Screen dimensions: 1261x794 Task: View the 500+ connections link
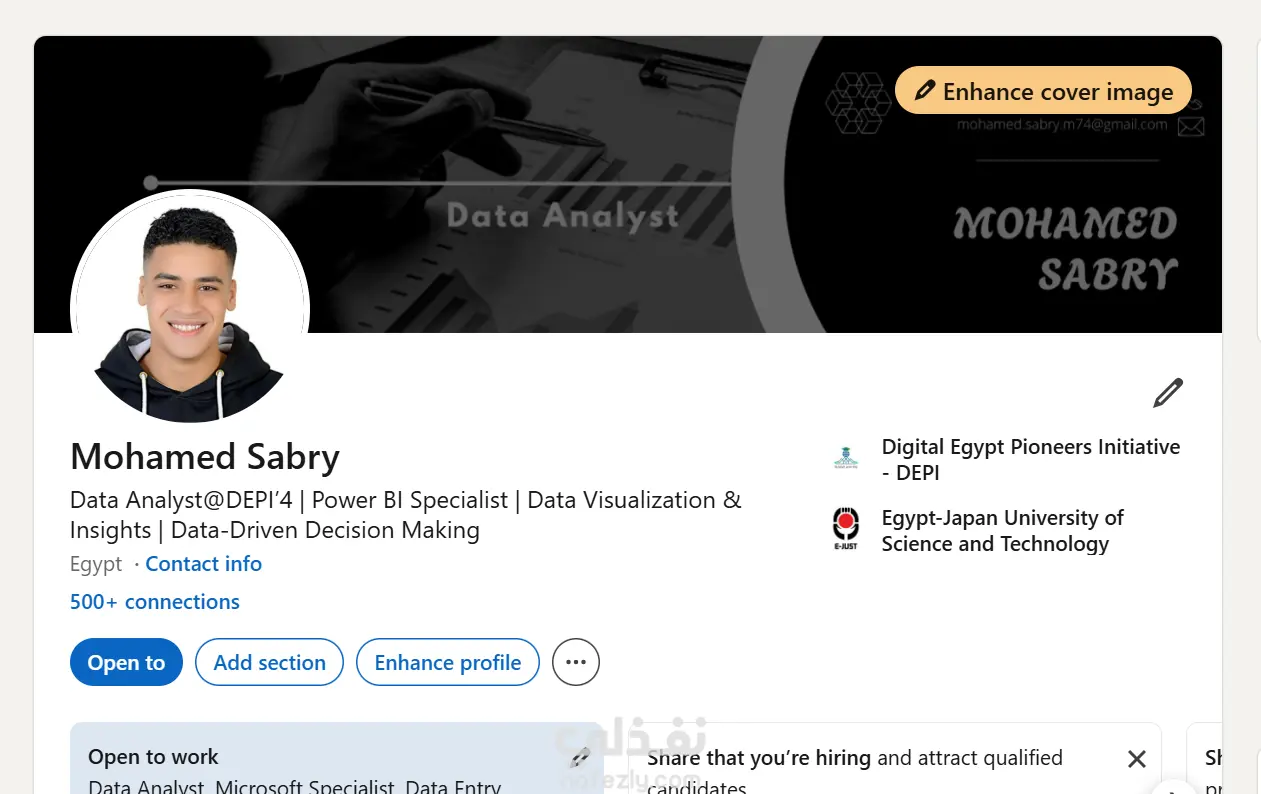click(x=155, y=602)
